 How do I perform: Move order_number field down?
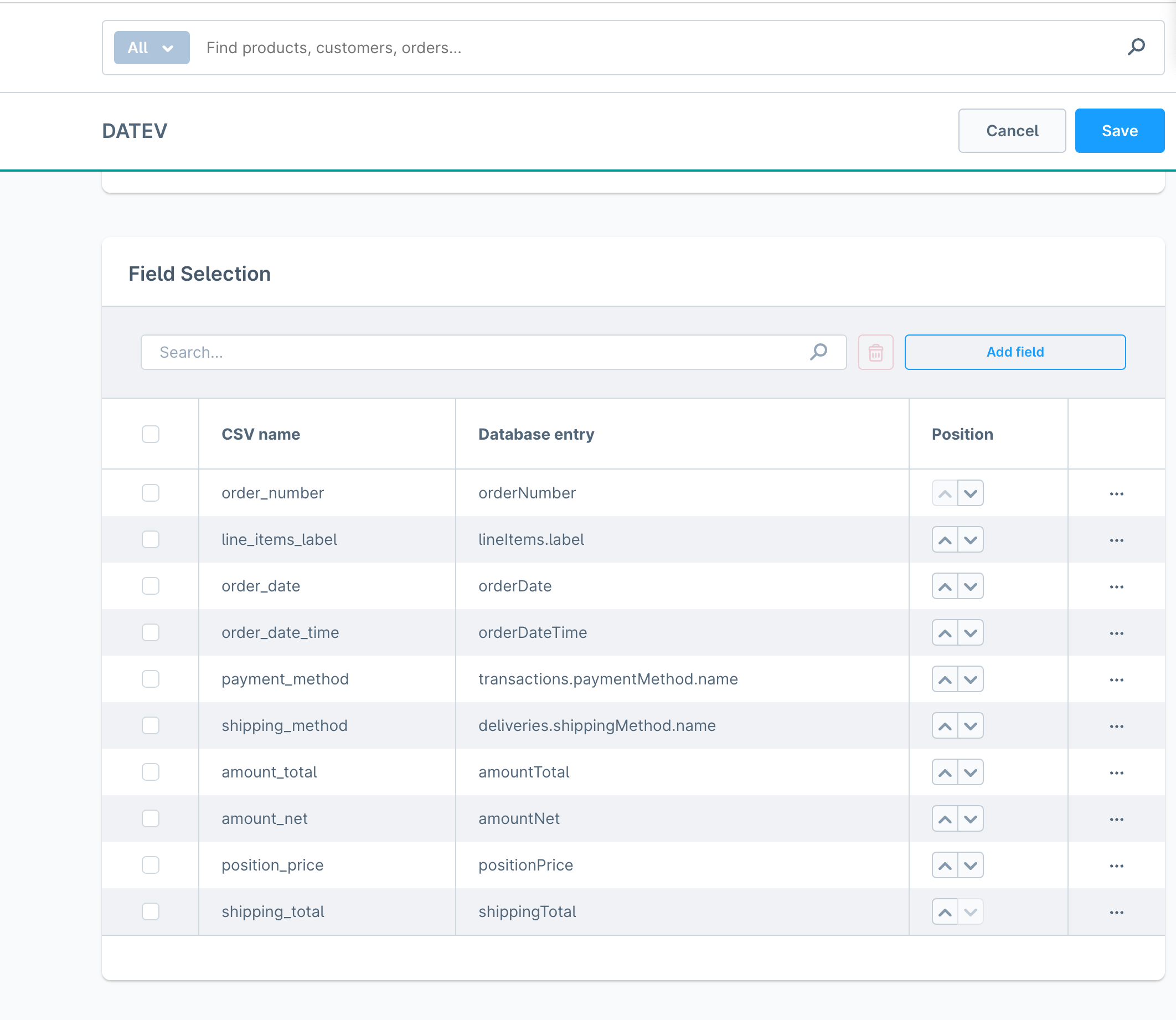point(971,493)
